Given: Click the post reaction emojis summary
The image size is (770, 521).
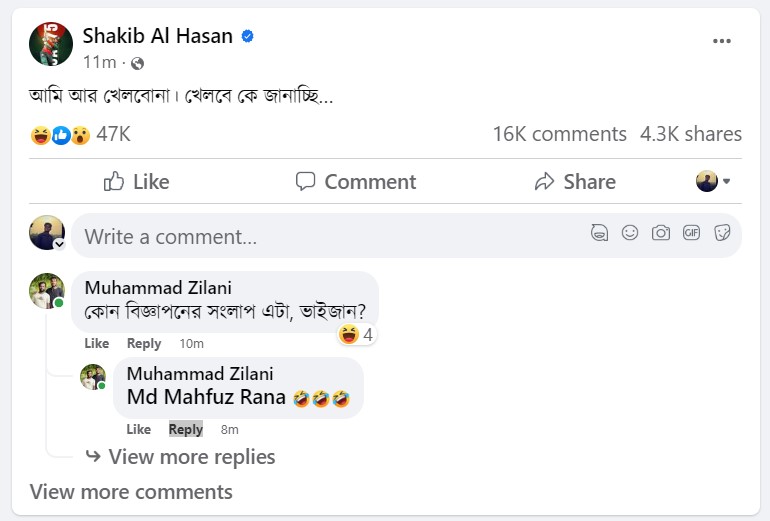Looking at the screenshot, I should (x=61, y=134).
